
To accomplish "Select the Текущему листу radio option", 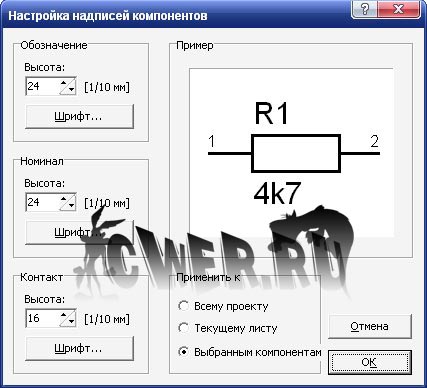I will pos(228,328).
